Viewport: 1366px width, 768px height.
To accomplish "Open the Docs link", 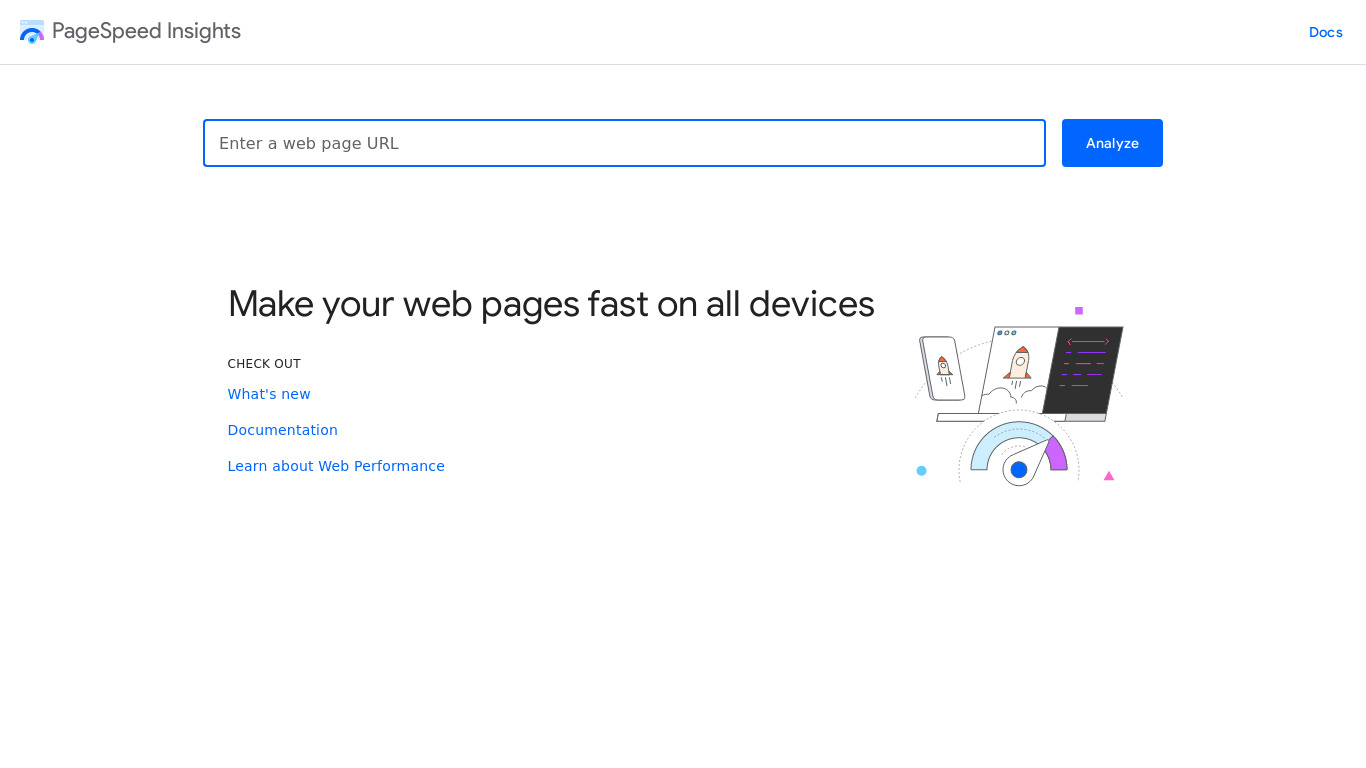I will point(1325,32).
